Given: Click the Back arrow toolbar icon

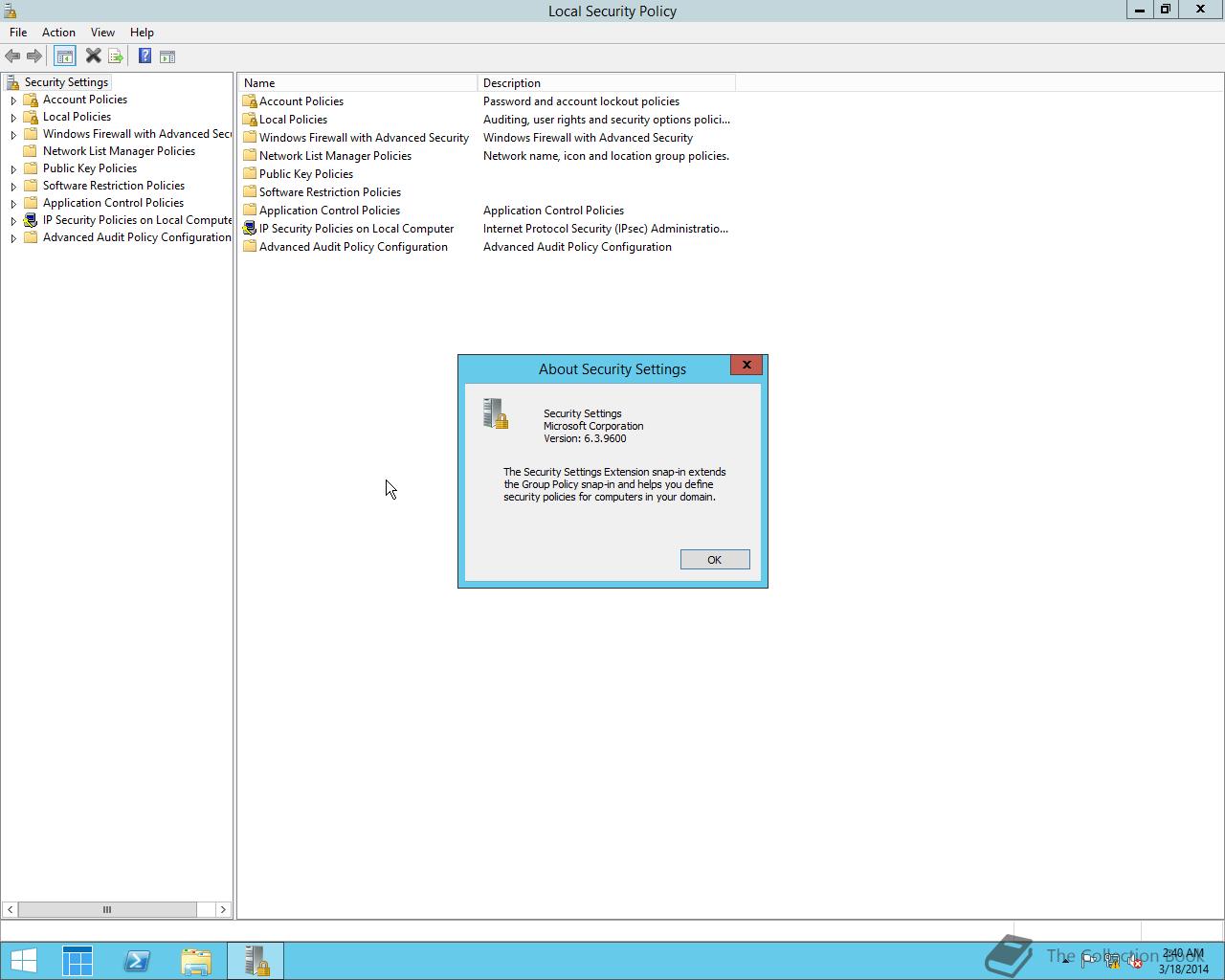Looking at the screenshot, I should (12, 56).
